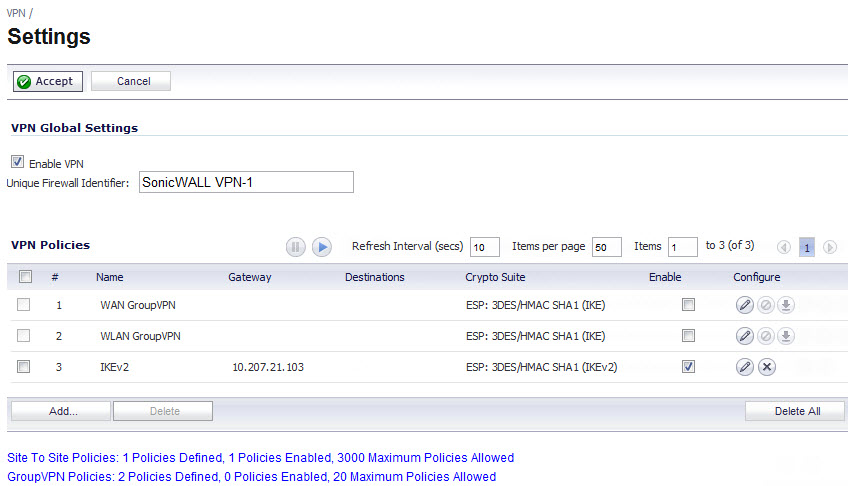
Task: Click the Enable column header
Action: pyautogui.click(x=665, y=277)
